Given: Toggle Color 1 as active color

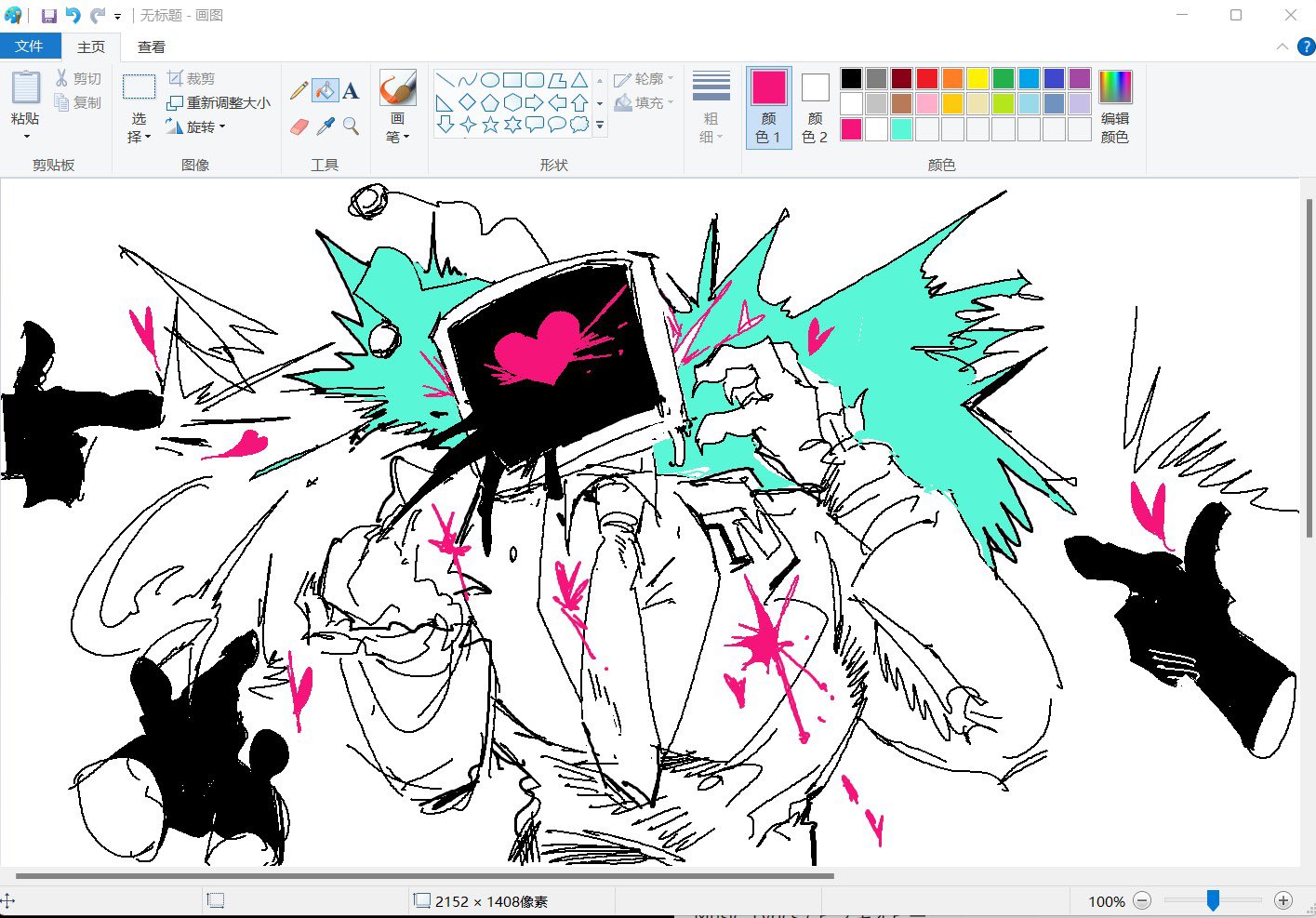Looking at the screenshot, I should tap(768, 107).
